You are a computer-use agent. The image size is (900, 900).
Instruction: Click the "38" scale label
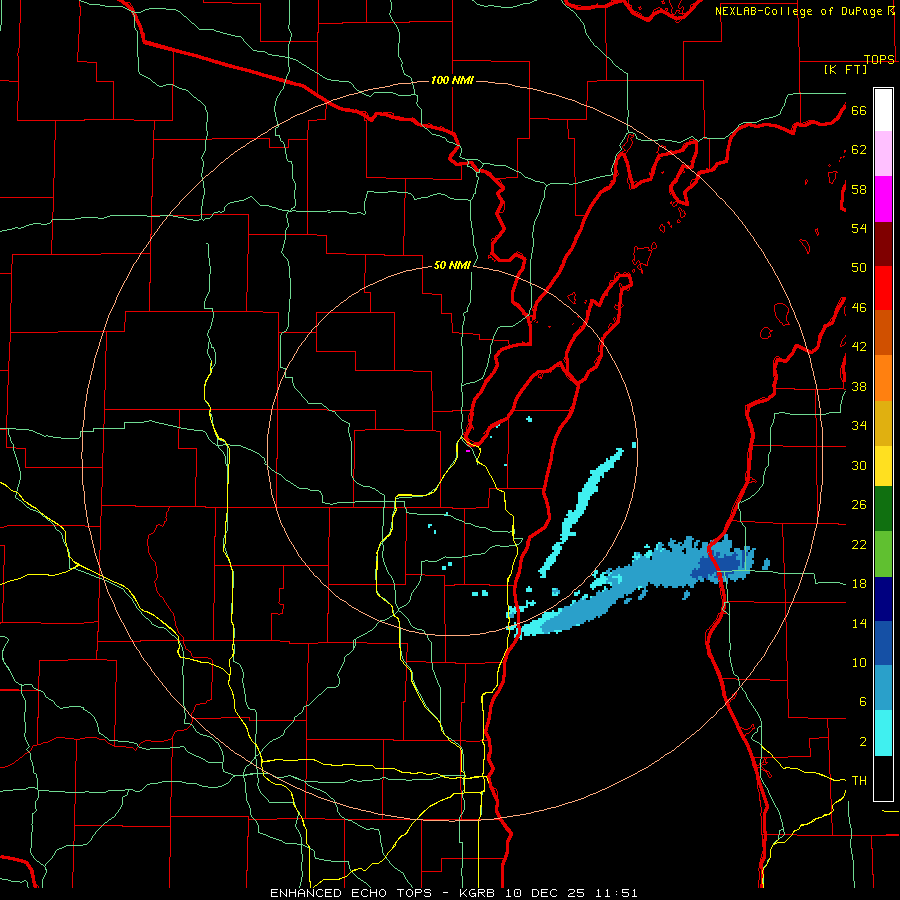(859, 386)
